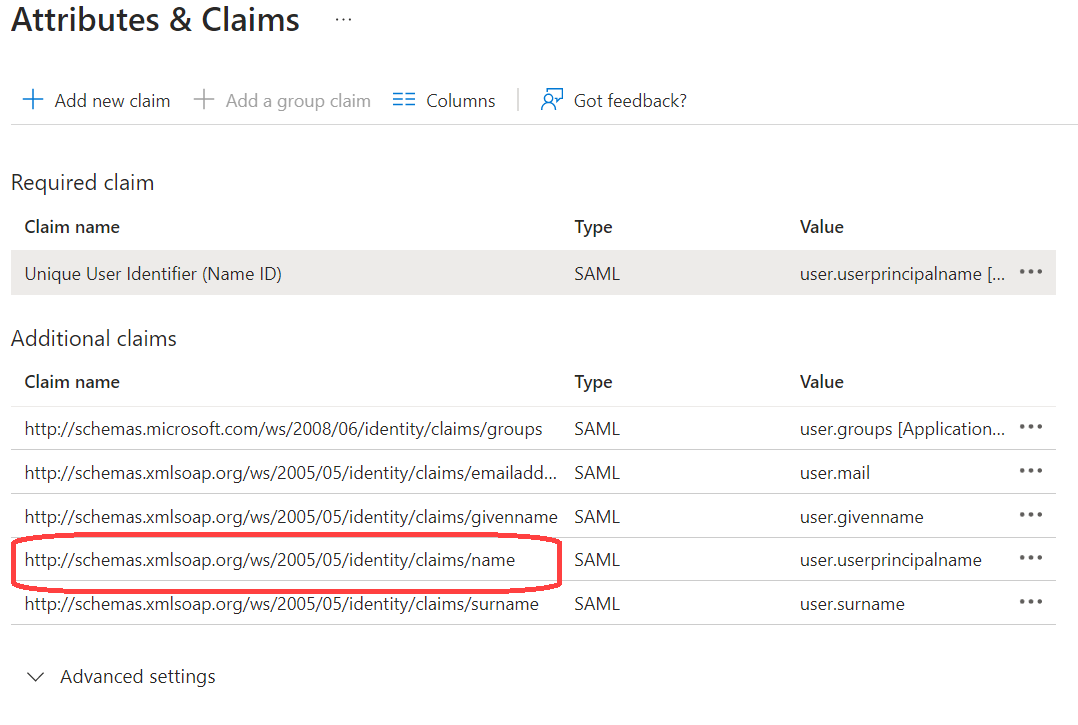This screenshot has height=725, width=1078.
Task: Open ellipsis menu for the user.surname claim
Action: coord(1030,603)
